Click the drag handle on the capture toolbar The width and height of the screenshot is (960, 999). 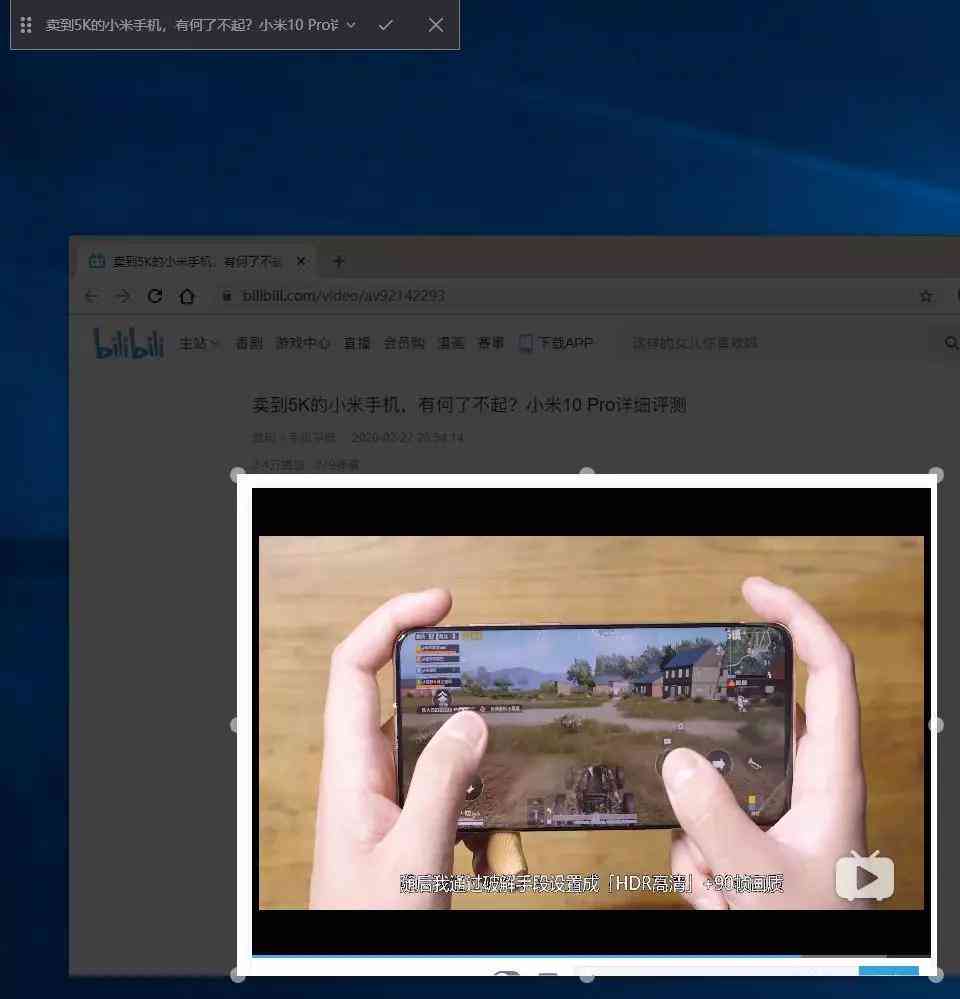point(25,25)
